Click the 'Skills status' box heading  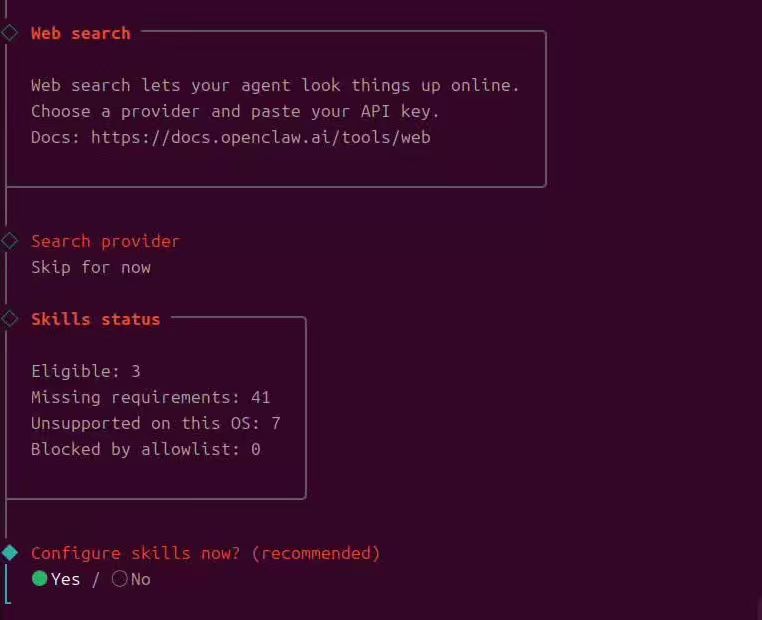point(95,319)
